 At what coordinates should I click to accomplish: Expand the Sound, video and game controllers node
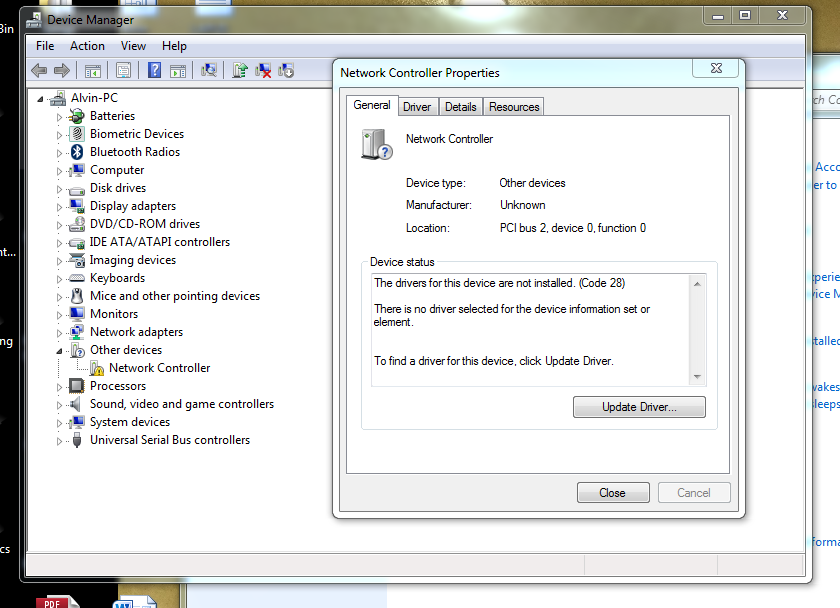click(x=61, y=403)
